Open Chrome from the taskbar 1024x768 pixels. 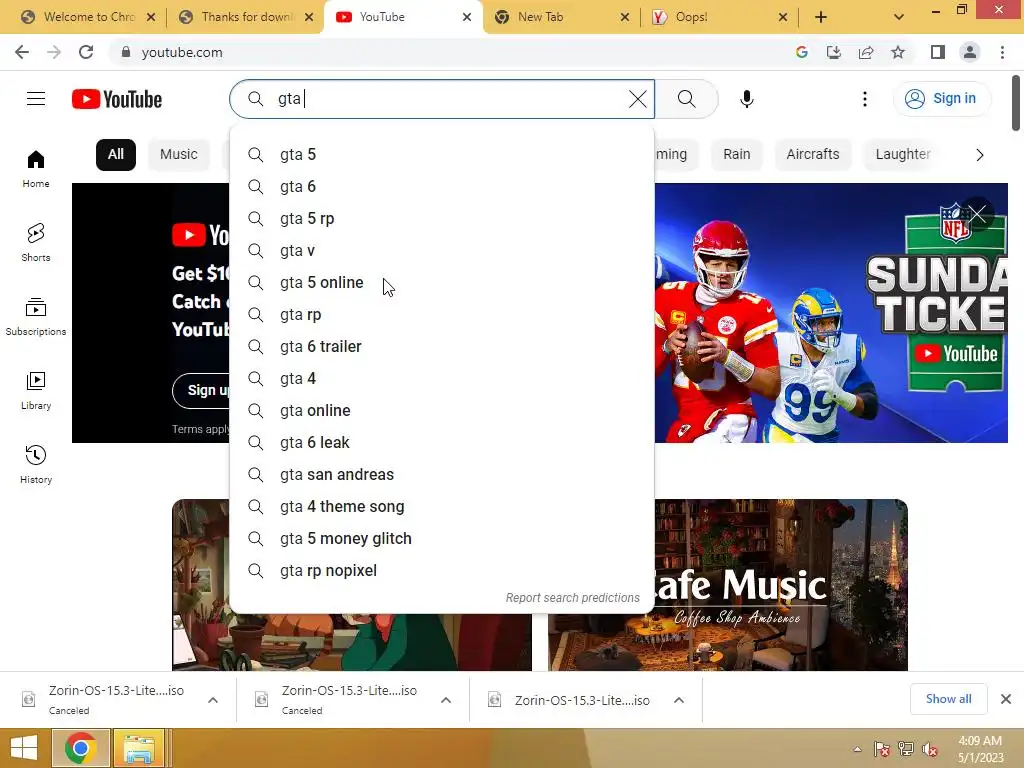(x=80, y=748)
